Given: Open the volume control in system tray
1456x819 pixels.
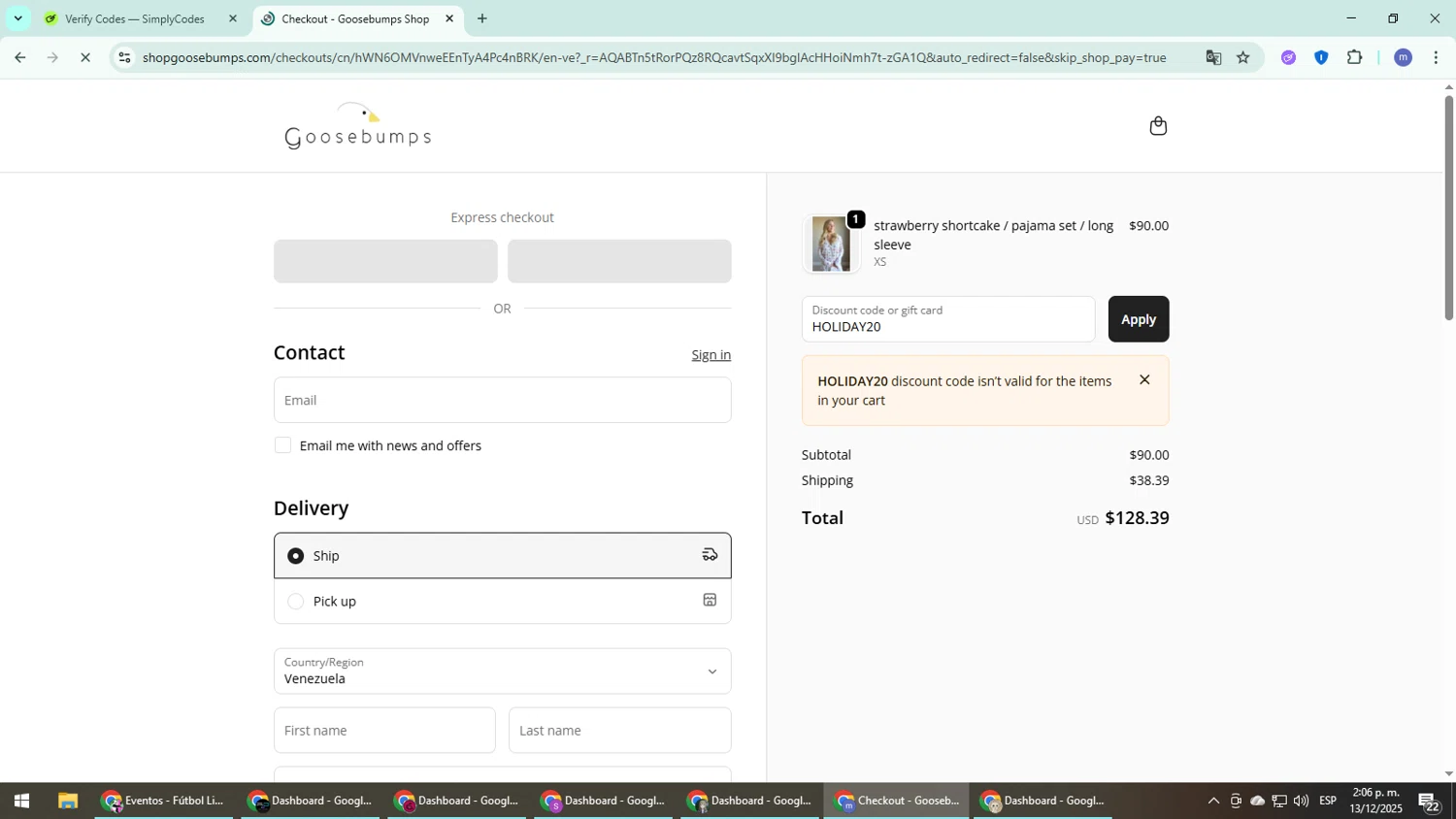Looking at the screenshot, I should 1301,801.
